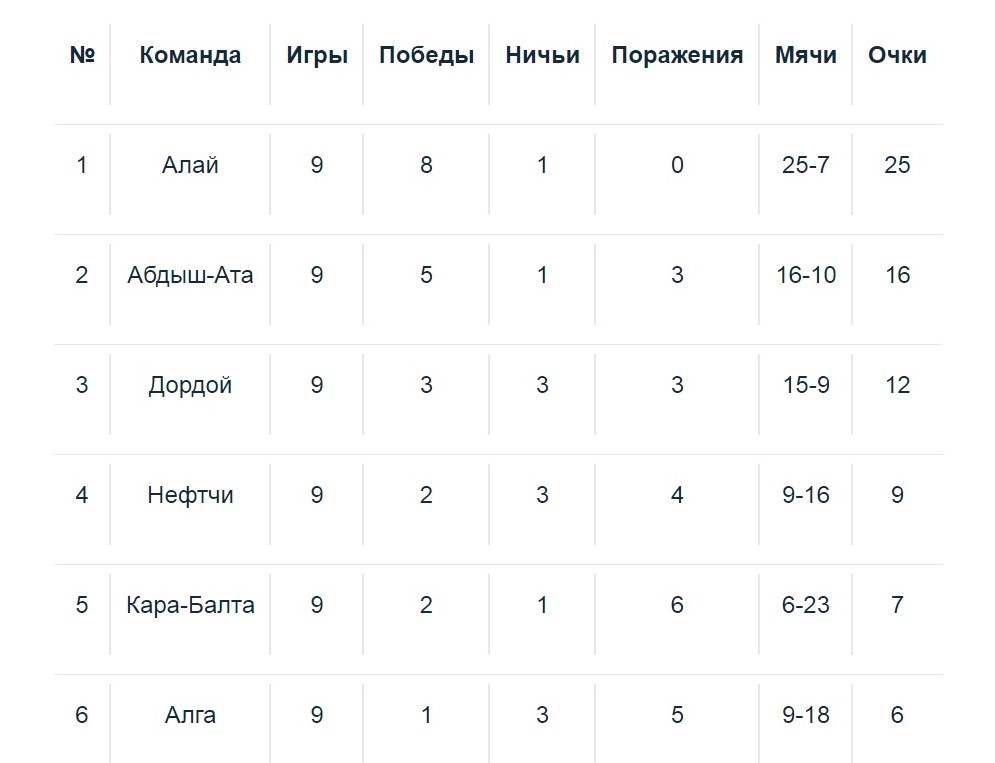Click the Команда column header

coord(190,55)
